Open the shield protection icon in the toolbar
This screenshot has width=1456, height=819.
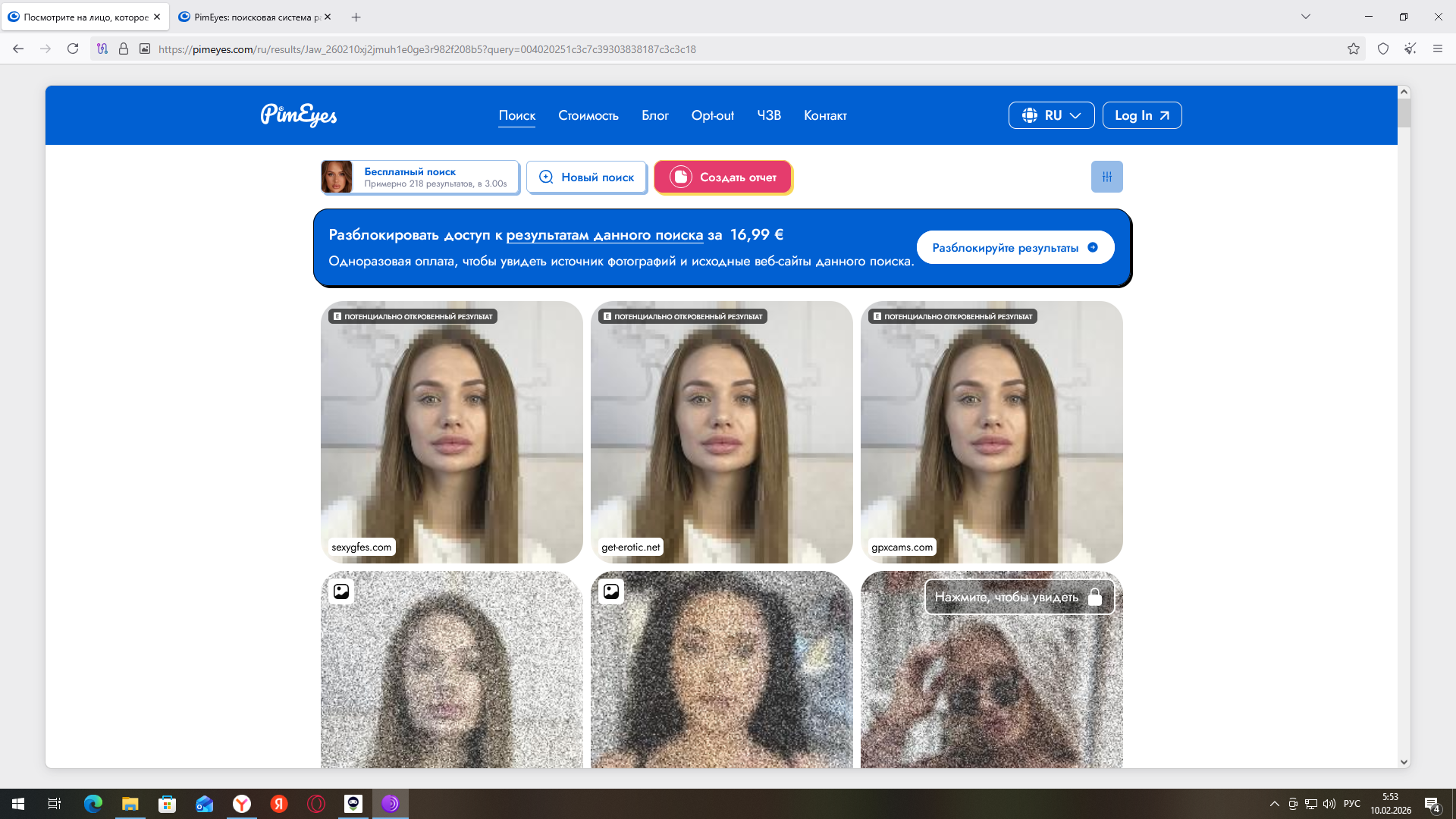(1383, 49)
